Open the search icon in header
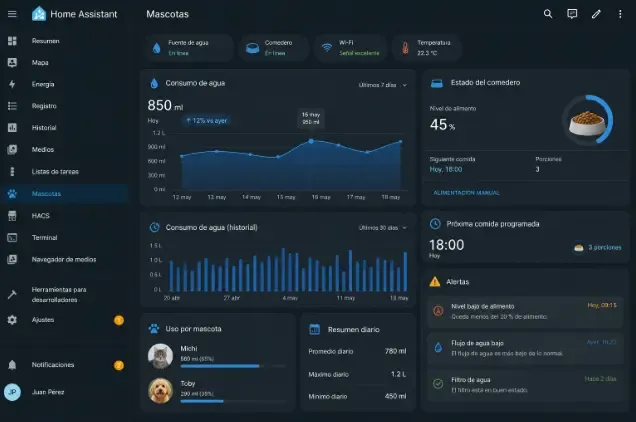The image size is (636, 422). 548,14
